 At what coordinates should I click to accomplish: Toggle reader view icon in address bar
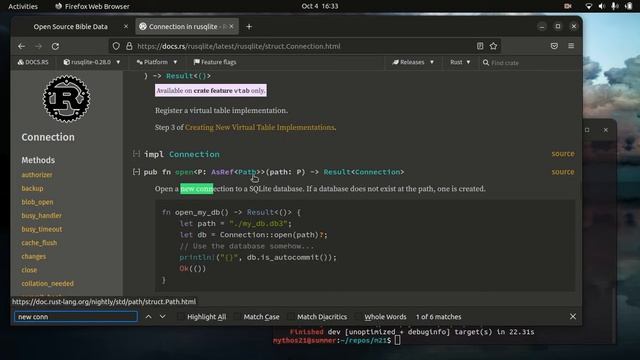480,46
